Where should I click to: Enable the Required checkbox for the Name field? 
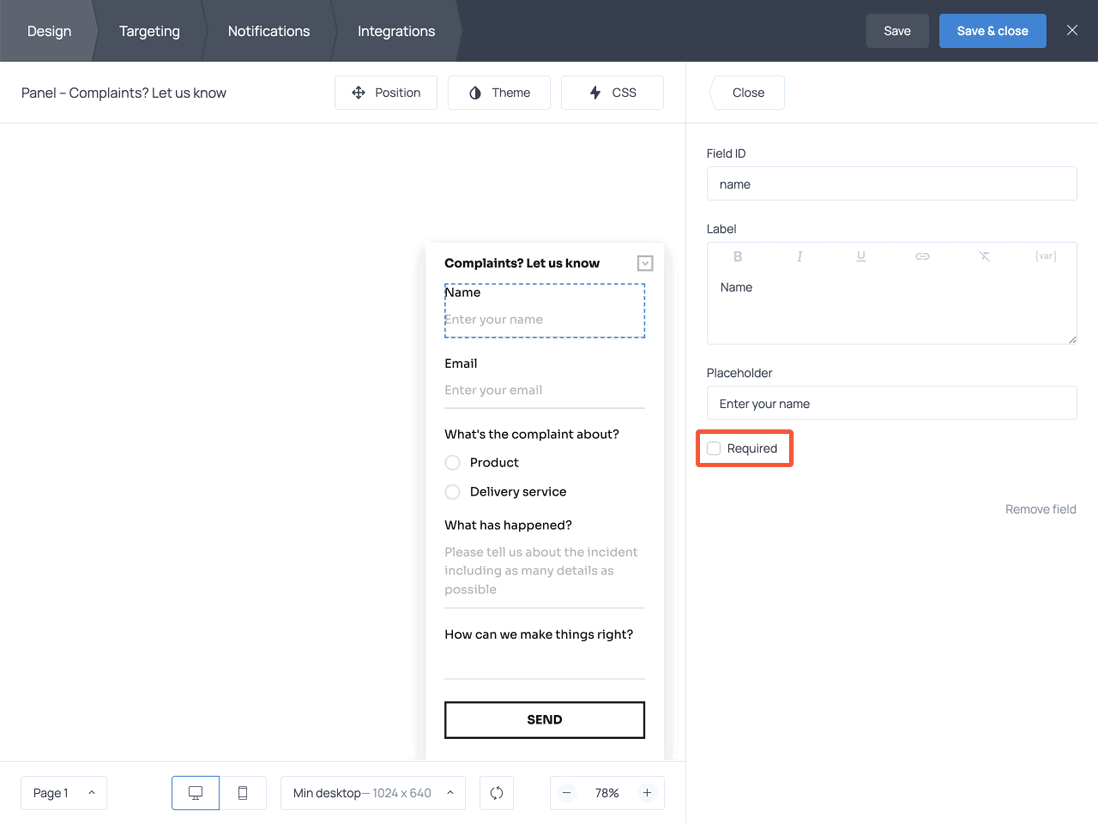pos(714,448)
